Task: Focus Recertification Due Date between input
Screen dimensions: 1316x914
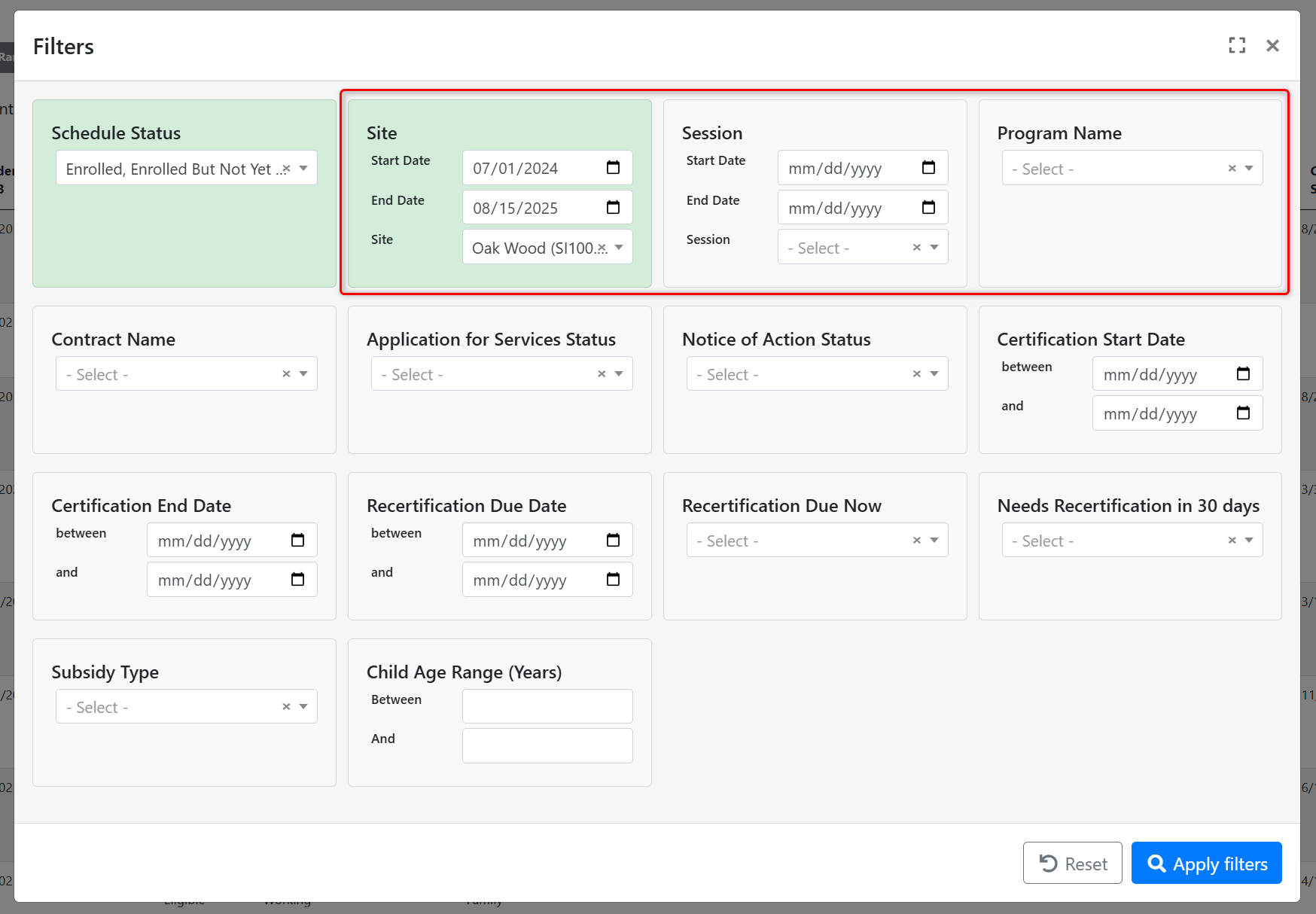Action: click(x=547, y=540)
